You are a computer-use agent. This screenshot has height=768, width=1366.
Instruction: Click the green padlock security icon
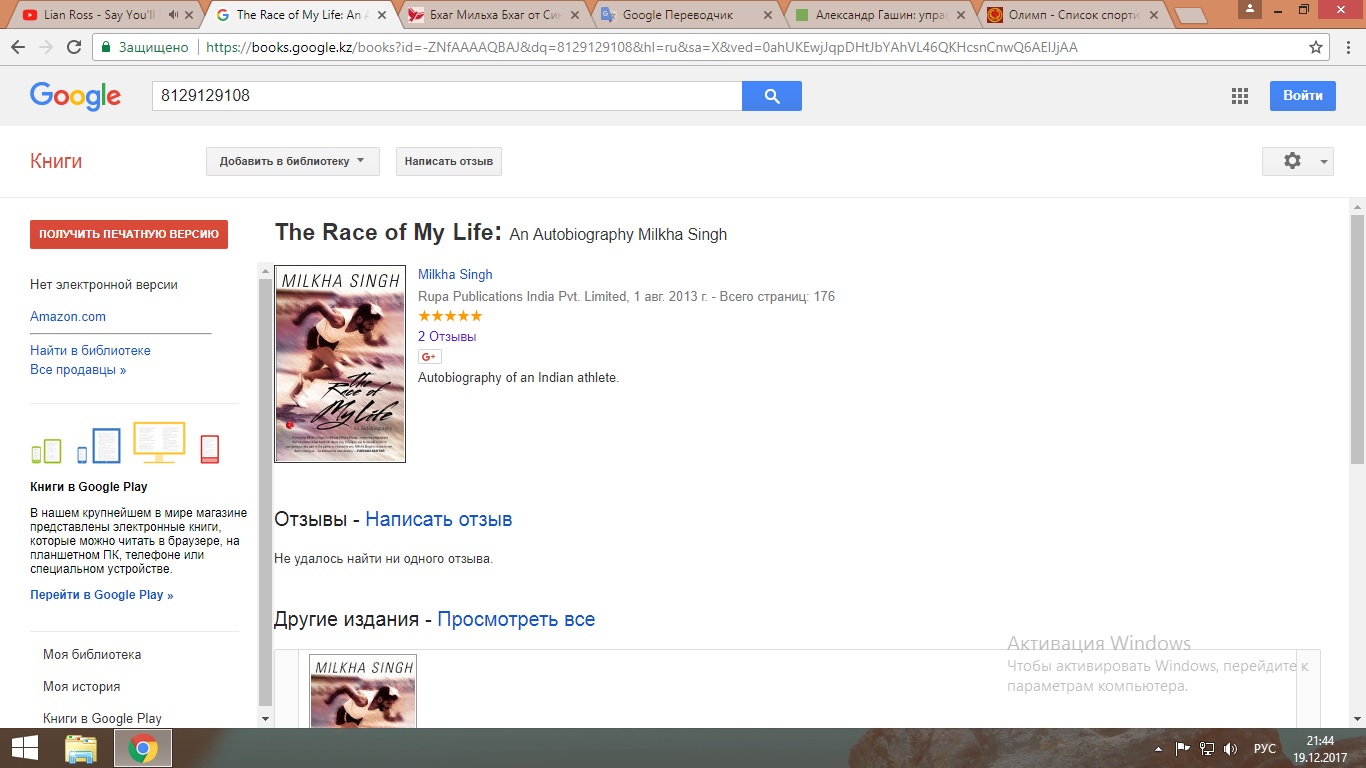[106, 47]
